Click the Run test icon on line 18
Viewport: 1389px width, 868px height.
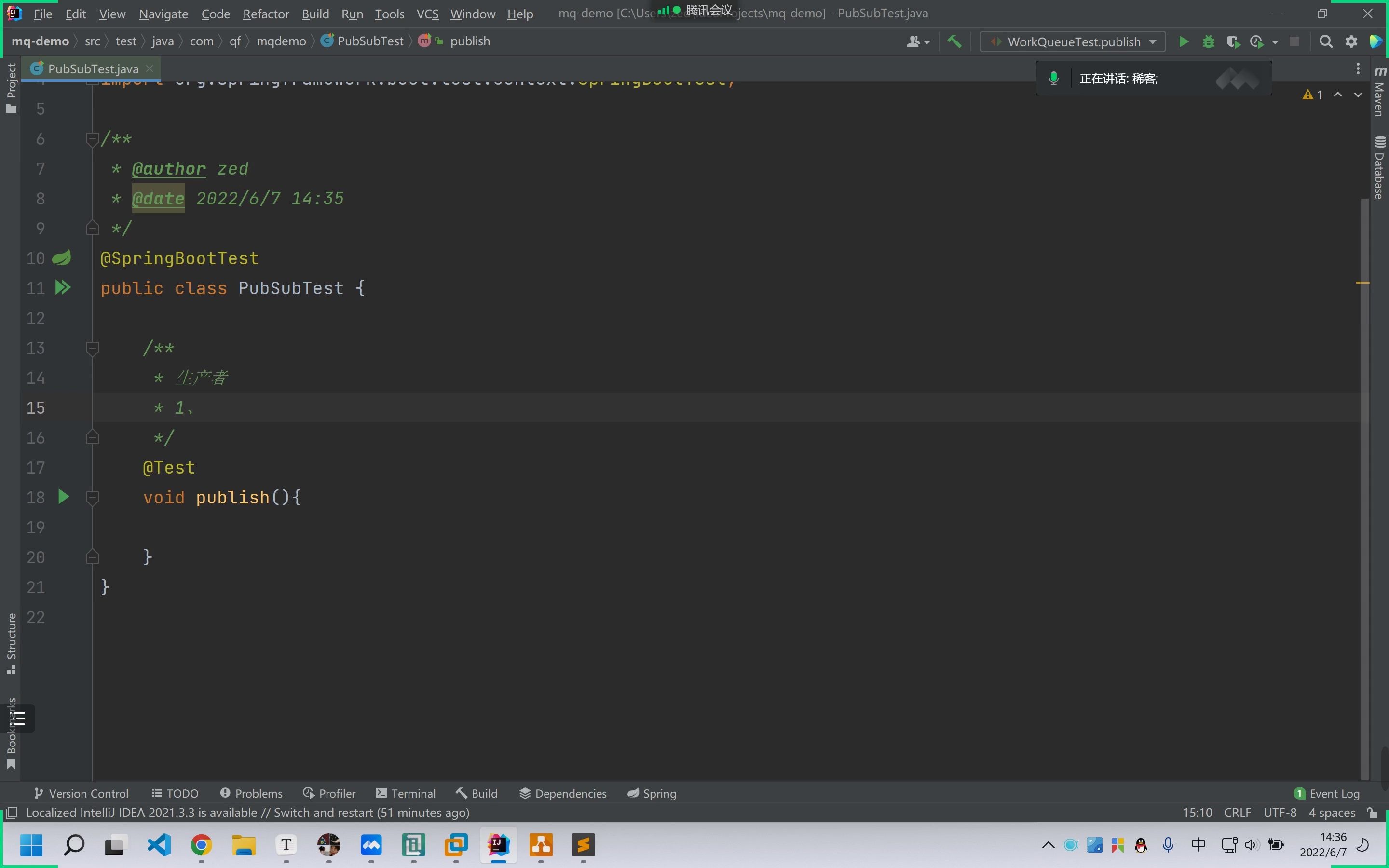[63, 497]
